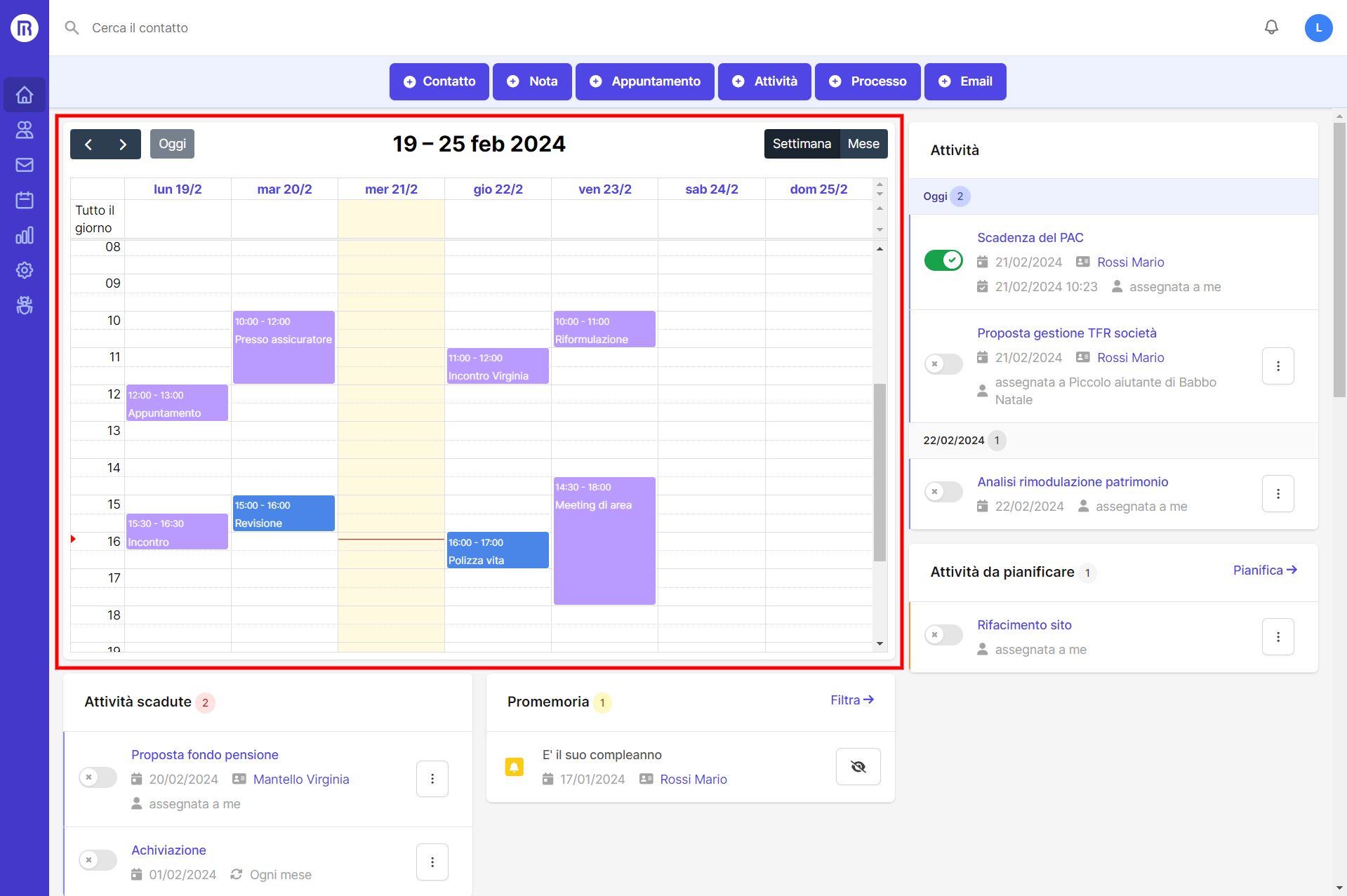Viewport: 1347px width, 896px height.
Task: Click the bug report icon in the sidebar
Action: (25, 305)
